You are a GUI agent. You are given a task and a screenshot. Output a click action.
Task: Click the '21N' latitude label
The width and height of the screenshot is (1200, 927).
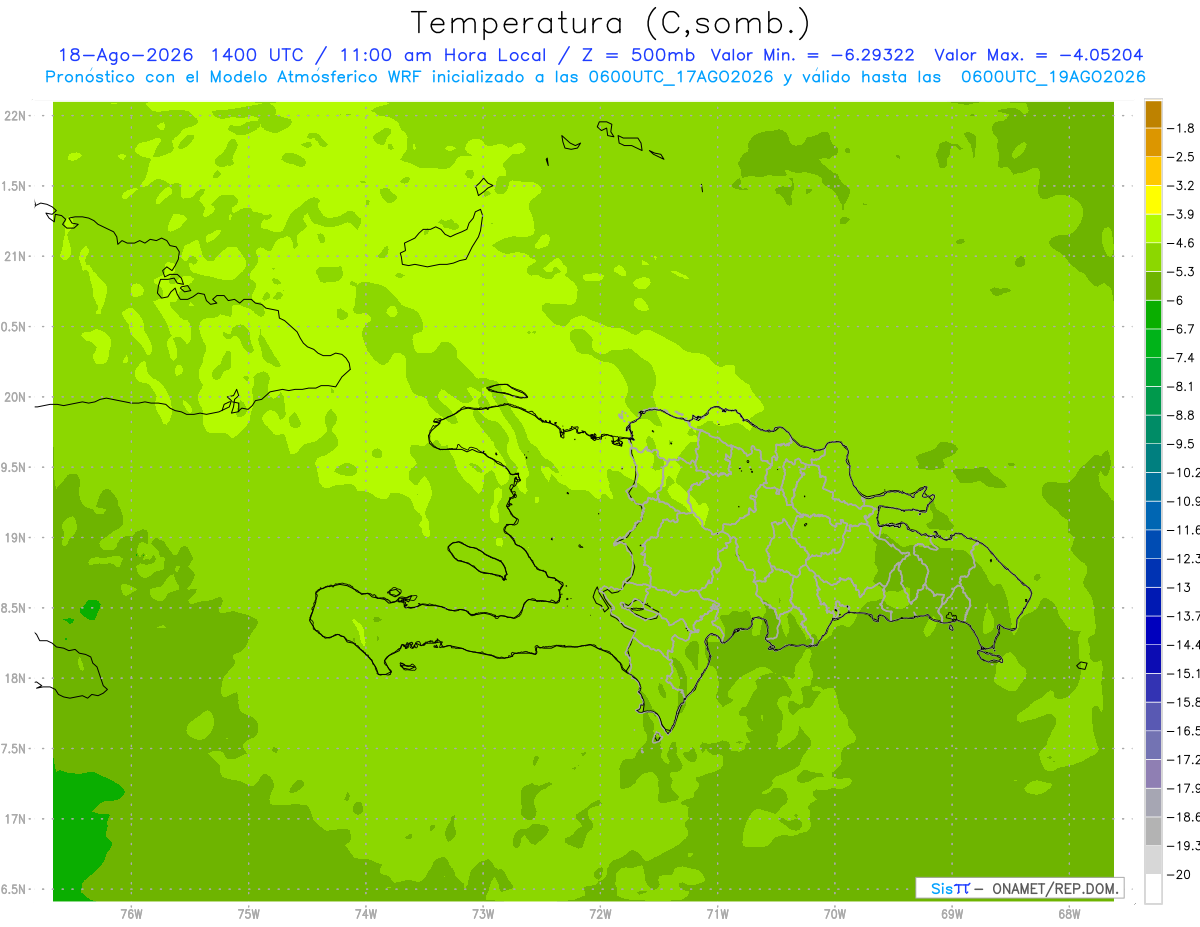[14, 257]
